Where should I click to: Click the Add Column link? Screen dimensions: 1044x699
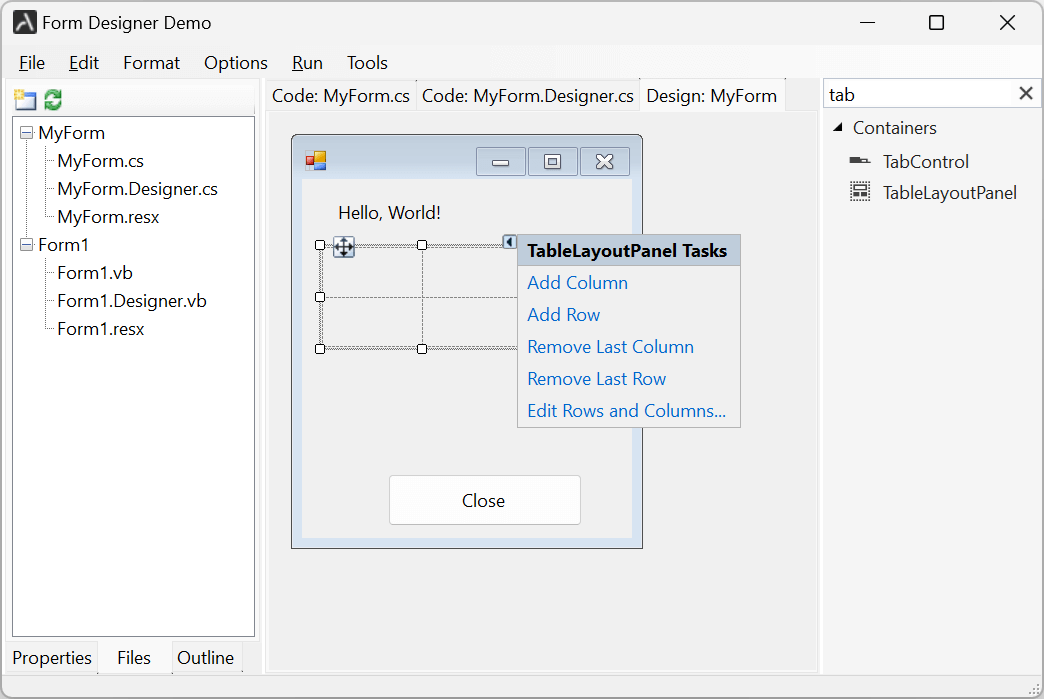[x=577, y=282]
